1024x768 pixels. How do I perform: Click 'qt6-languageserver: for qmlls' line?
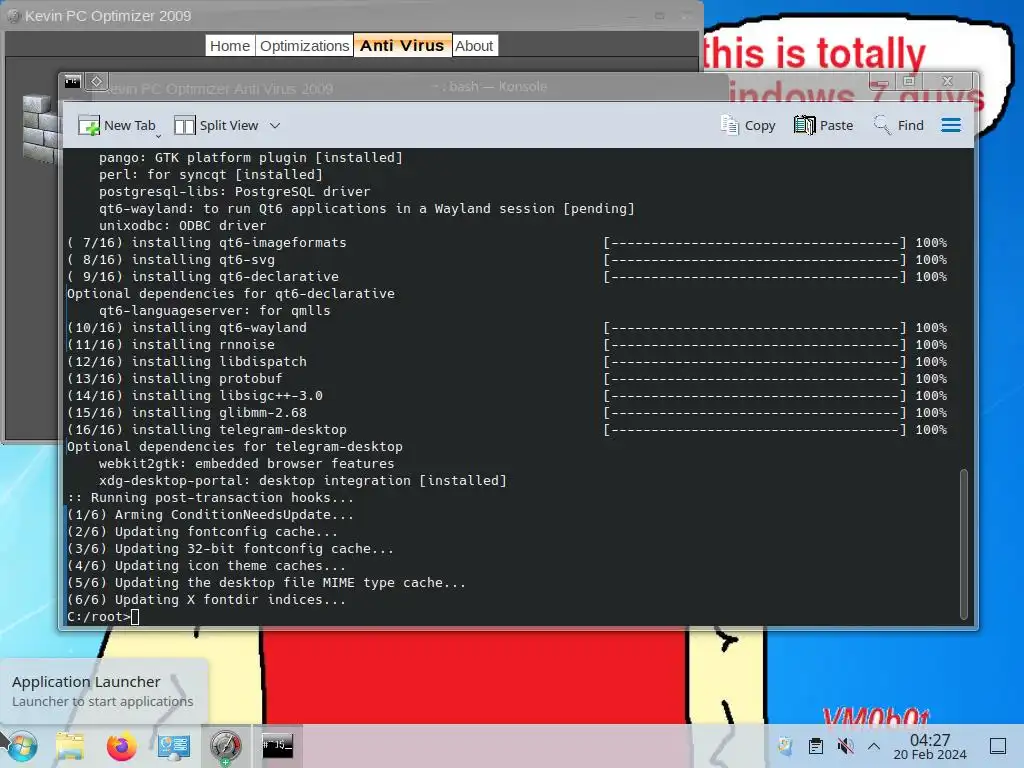214,311
